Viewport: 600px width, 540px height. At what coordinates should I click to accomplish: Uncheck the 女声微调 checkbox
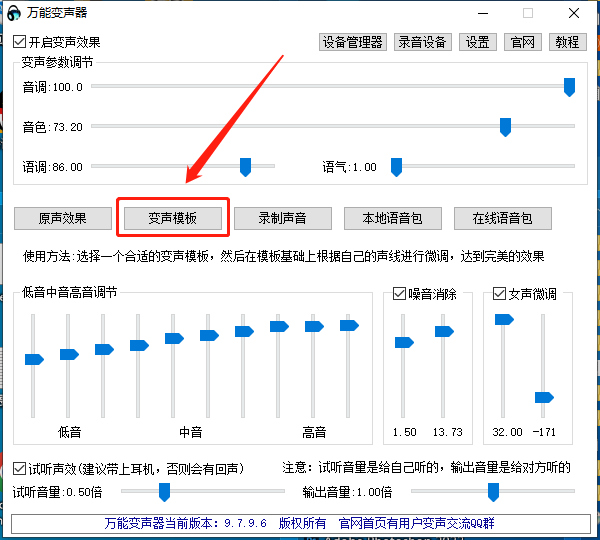coord(500,294)
